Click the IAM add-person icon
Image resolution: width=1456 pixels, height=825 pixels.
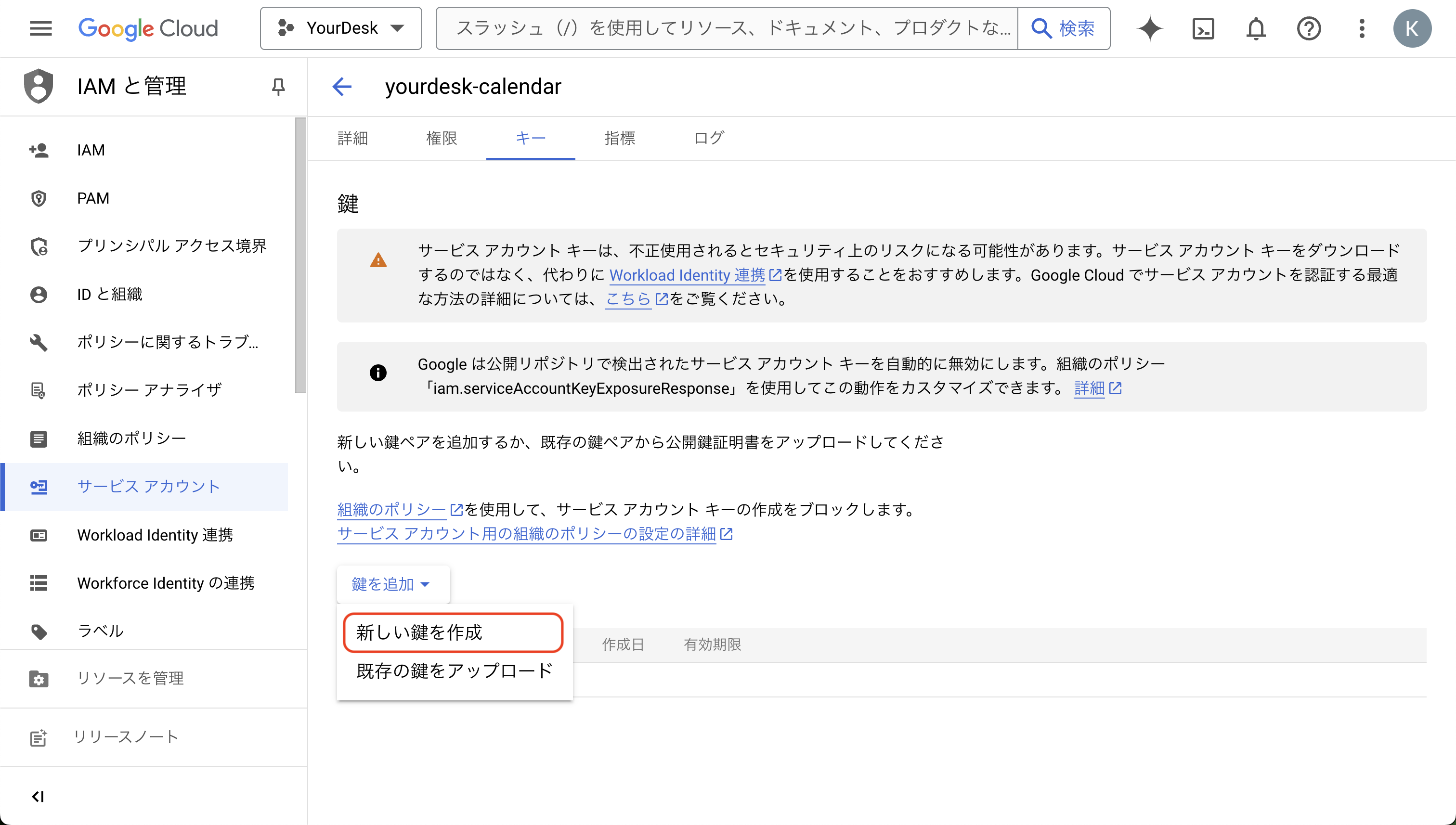click(x=39, y=150)
